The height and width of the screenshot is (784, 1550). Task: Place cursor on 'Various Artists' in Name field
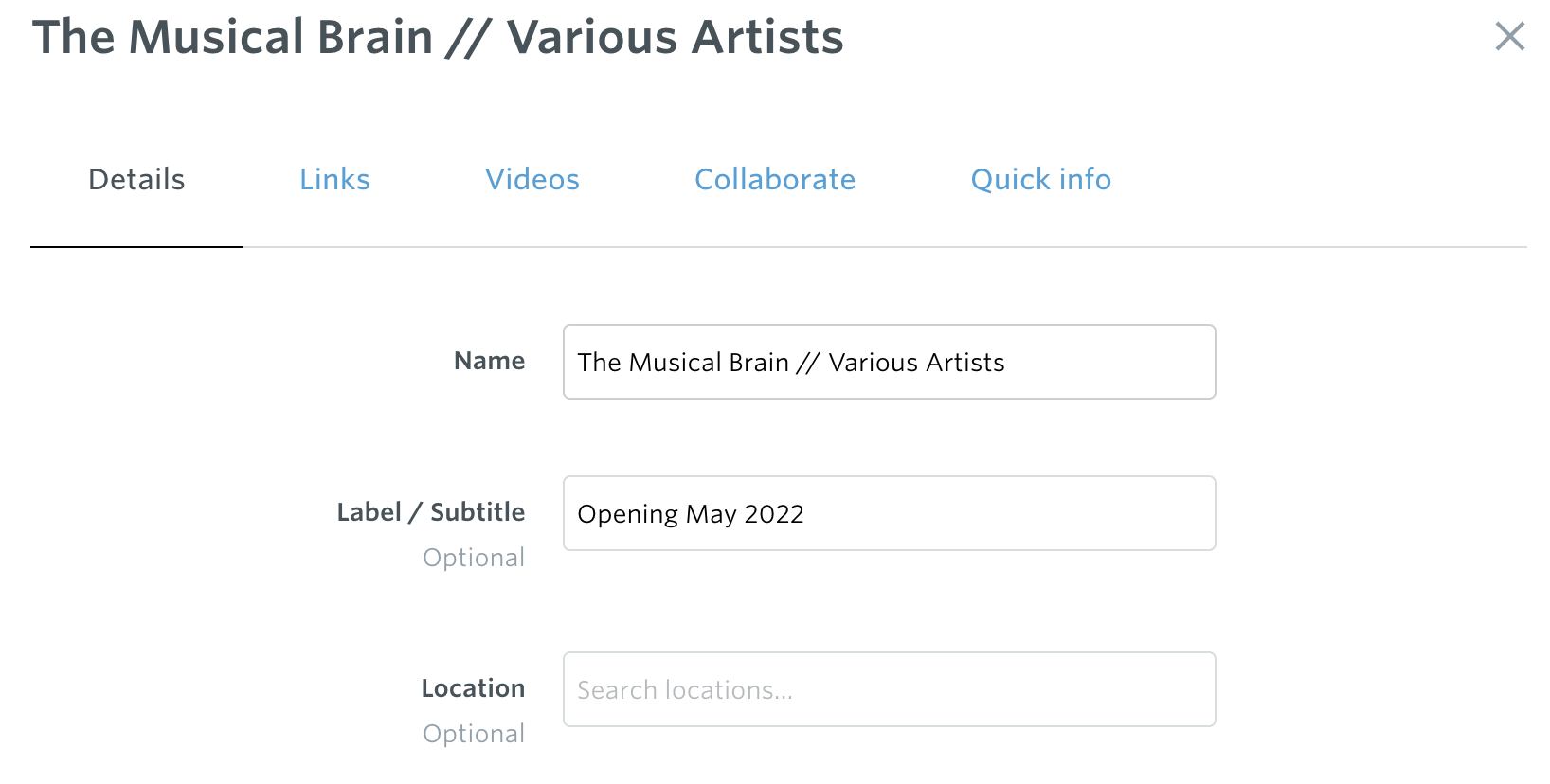(916, 363)
